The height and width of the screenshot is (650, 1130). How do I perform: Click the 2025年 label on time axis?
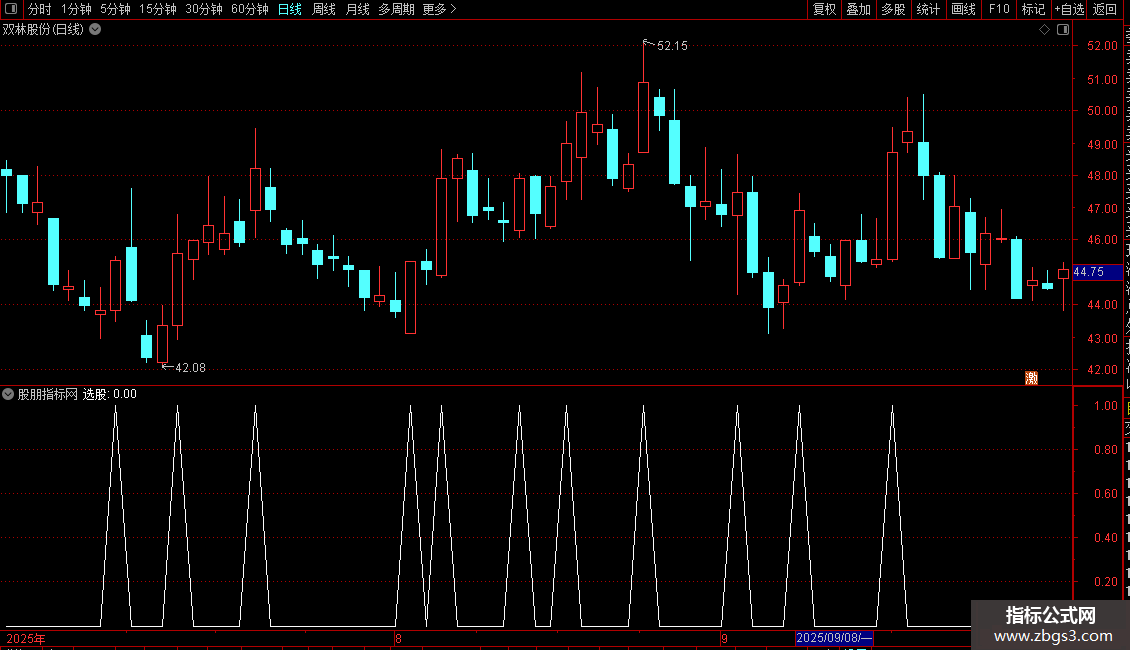25,638
